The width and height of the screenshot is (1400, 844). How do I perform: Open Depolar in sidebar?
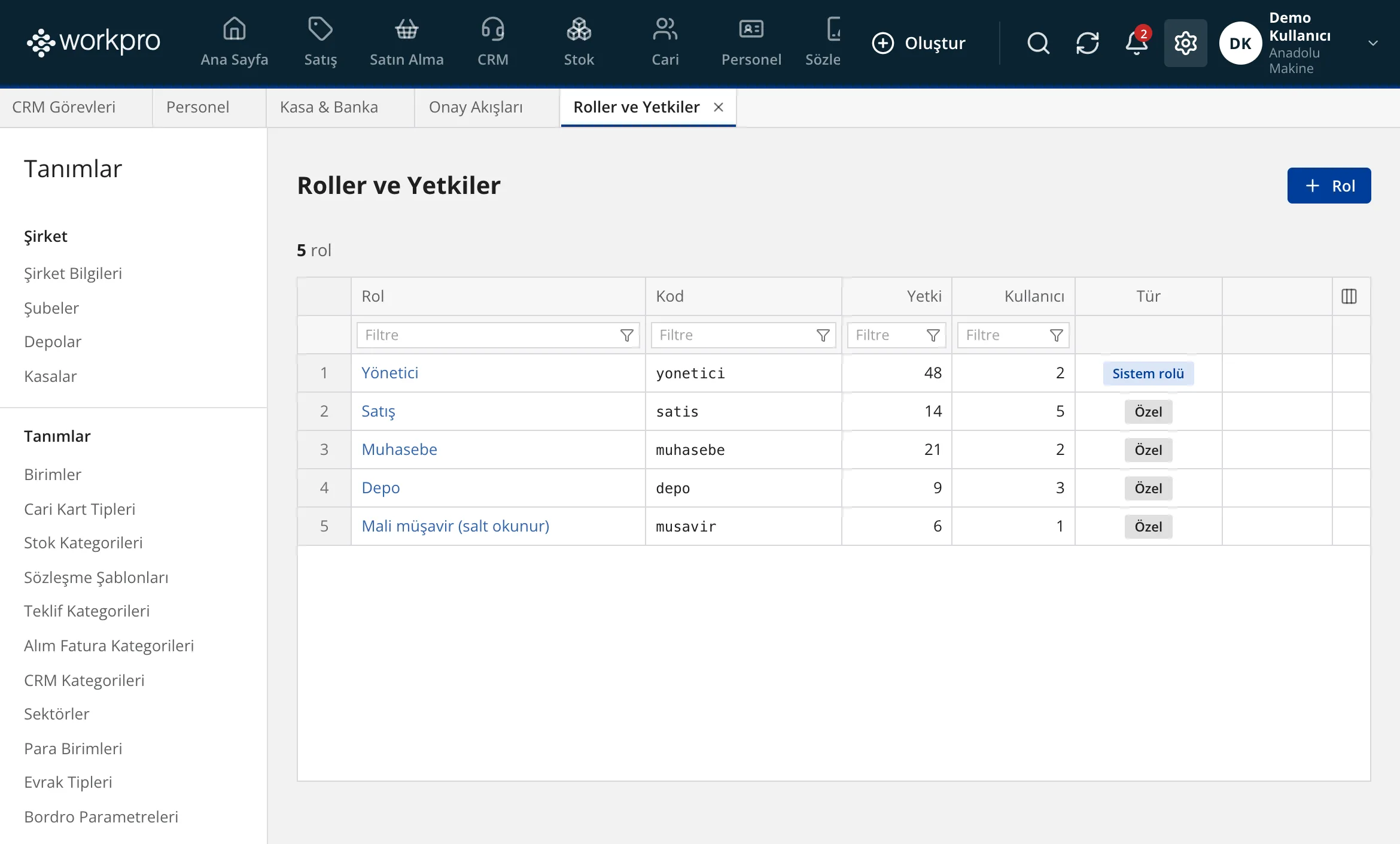tap(53, 342)
